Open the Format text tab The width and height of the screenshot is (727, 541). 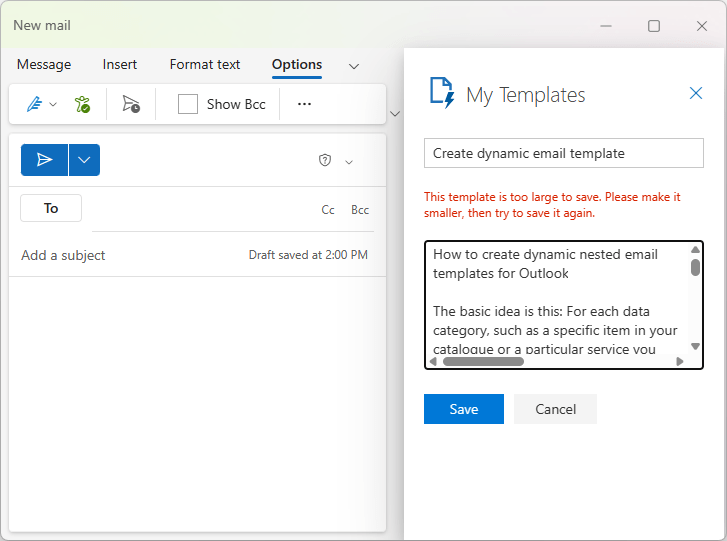205,65
